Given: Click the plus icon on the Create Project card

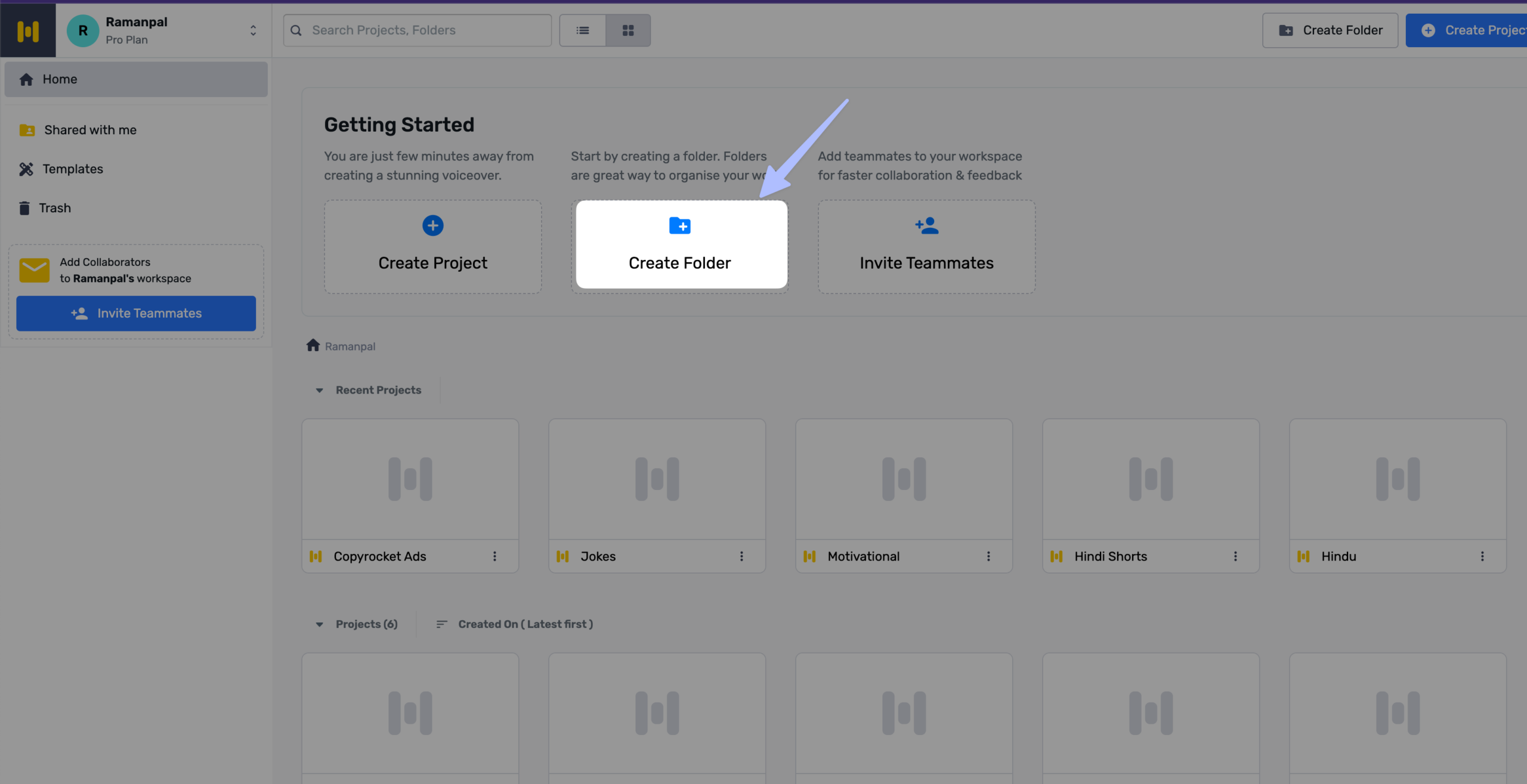Looking at the screenshot, I should click(432, 226).
